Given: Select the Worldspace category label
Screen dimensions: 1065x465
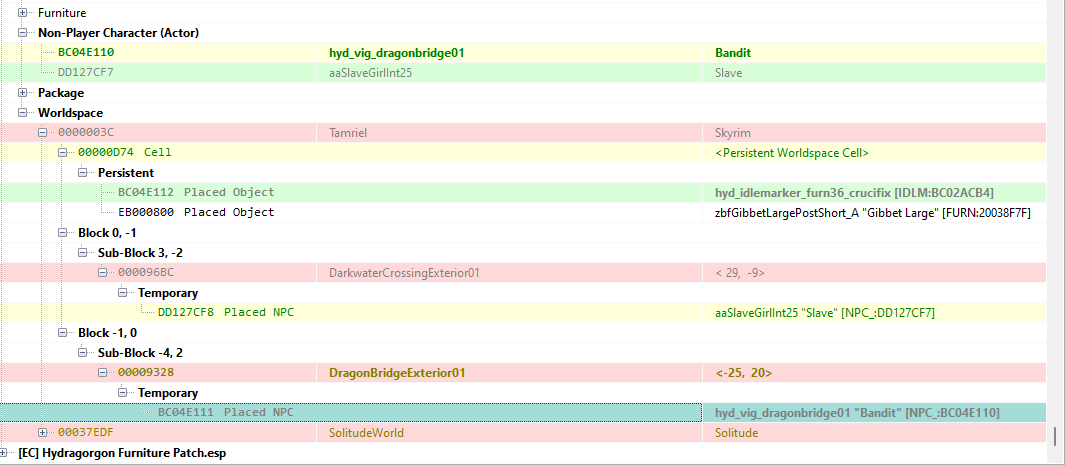Looking at the screenshot, I should [x=71, y=113].
